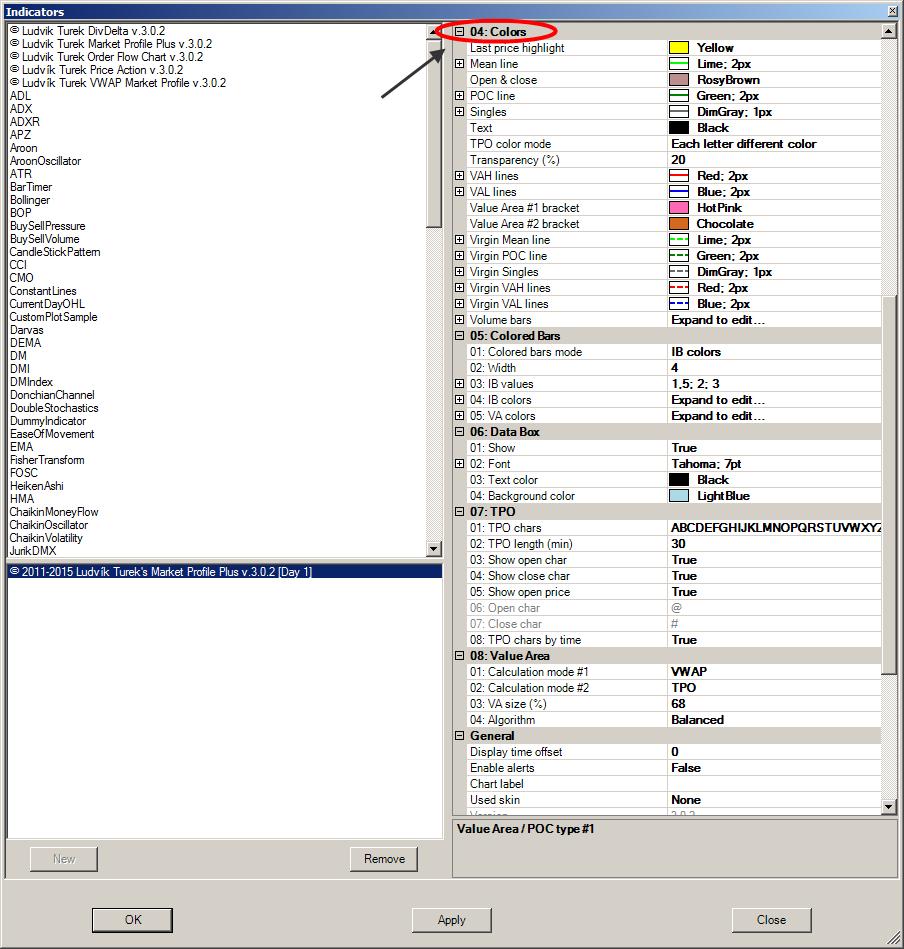Collapse the 07: TPO category
This screenshot has height=949, width=904.
tap(459, 511)
